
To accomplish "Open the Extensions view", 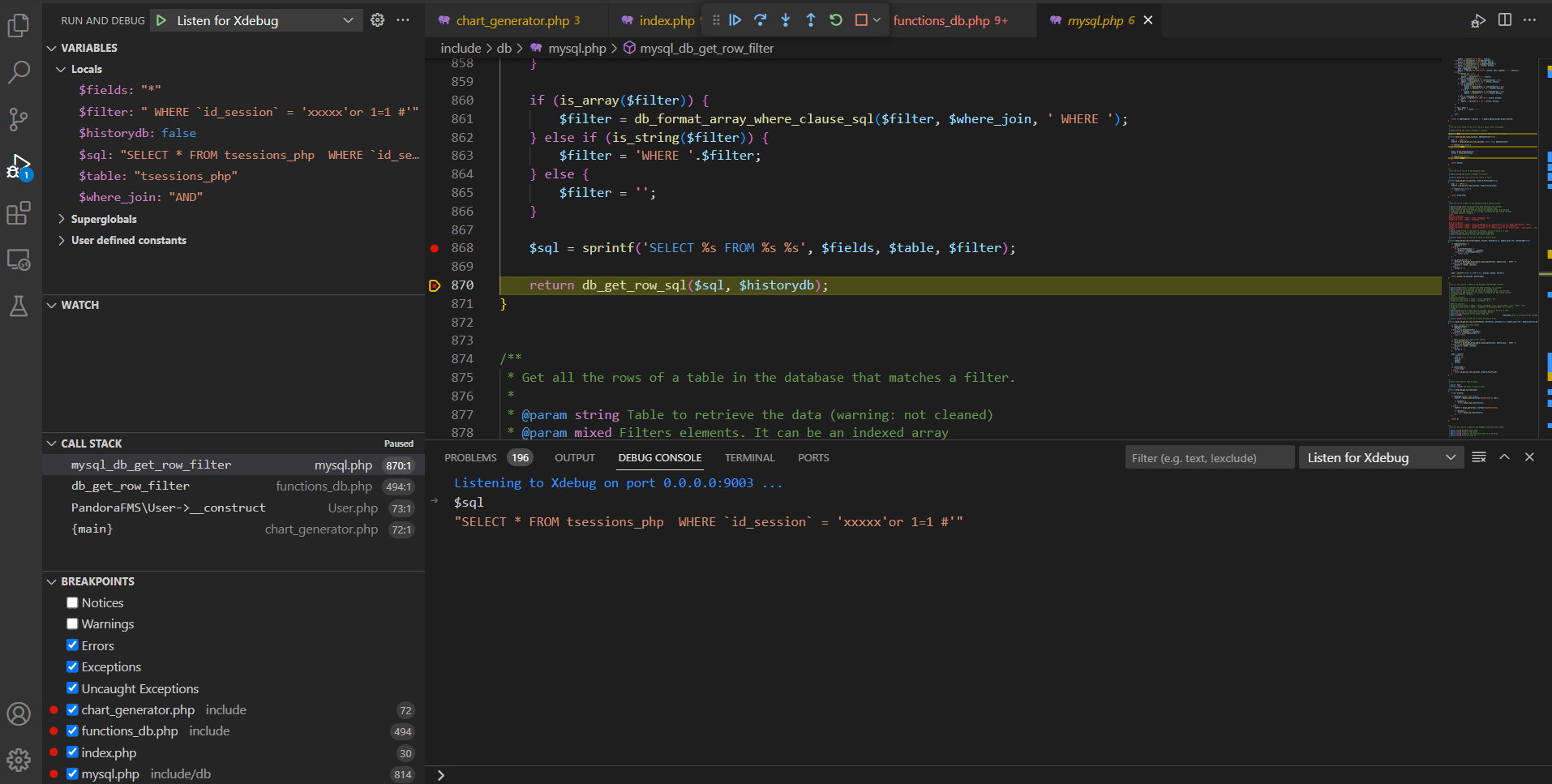I will (x=19, y=213).
